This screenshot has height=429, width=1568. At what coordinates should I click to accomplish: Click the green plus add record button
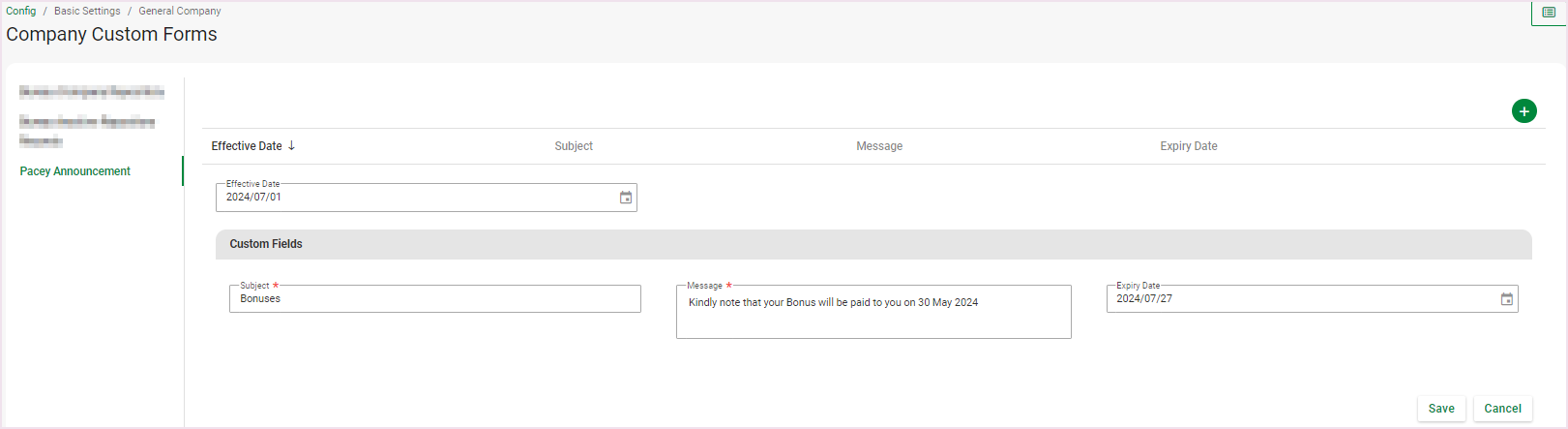click(1524, 111)
